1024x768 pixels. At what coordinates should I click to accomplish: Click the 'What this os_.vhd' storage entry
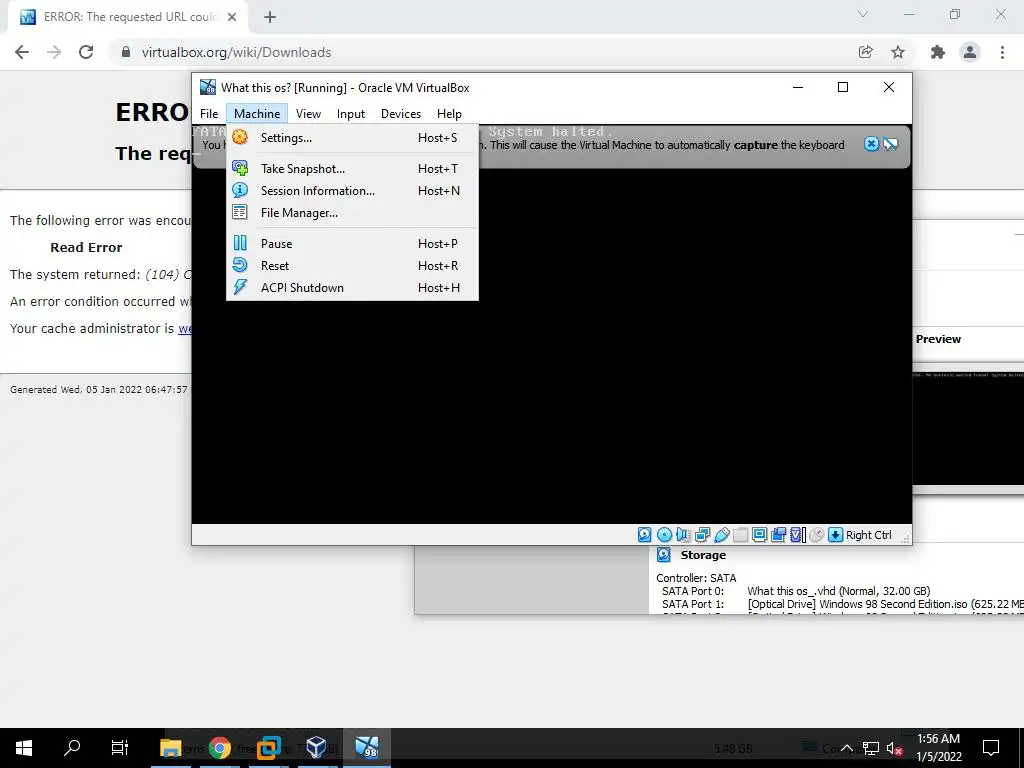point(839,590)
